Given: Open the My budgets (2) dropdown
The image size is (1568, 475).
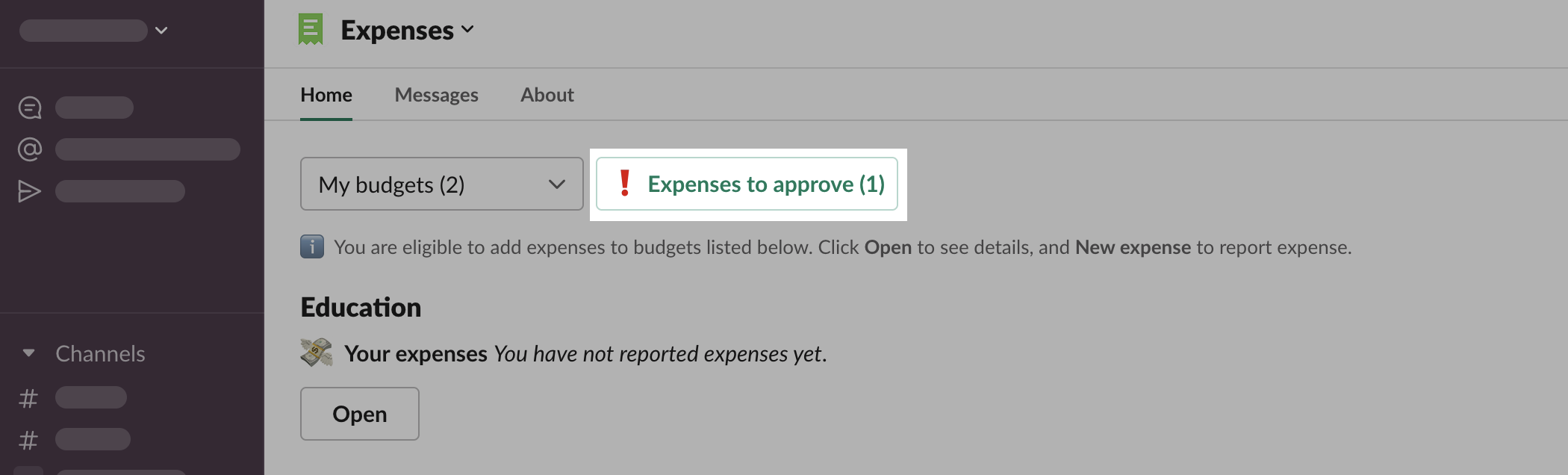Looking at the screenshot, I should [x=441, y=184].
